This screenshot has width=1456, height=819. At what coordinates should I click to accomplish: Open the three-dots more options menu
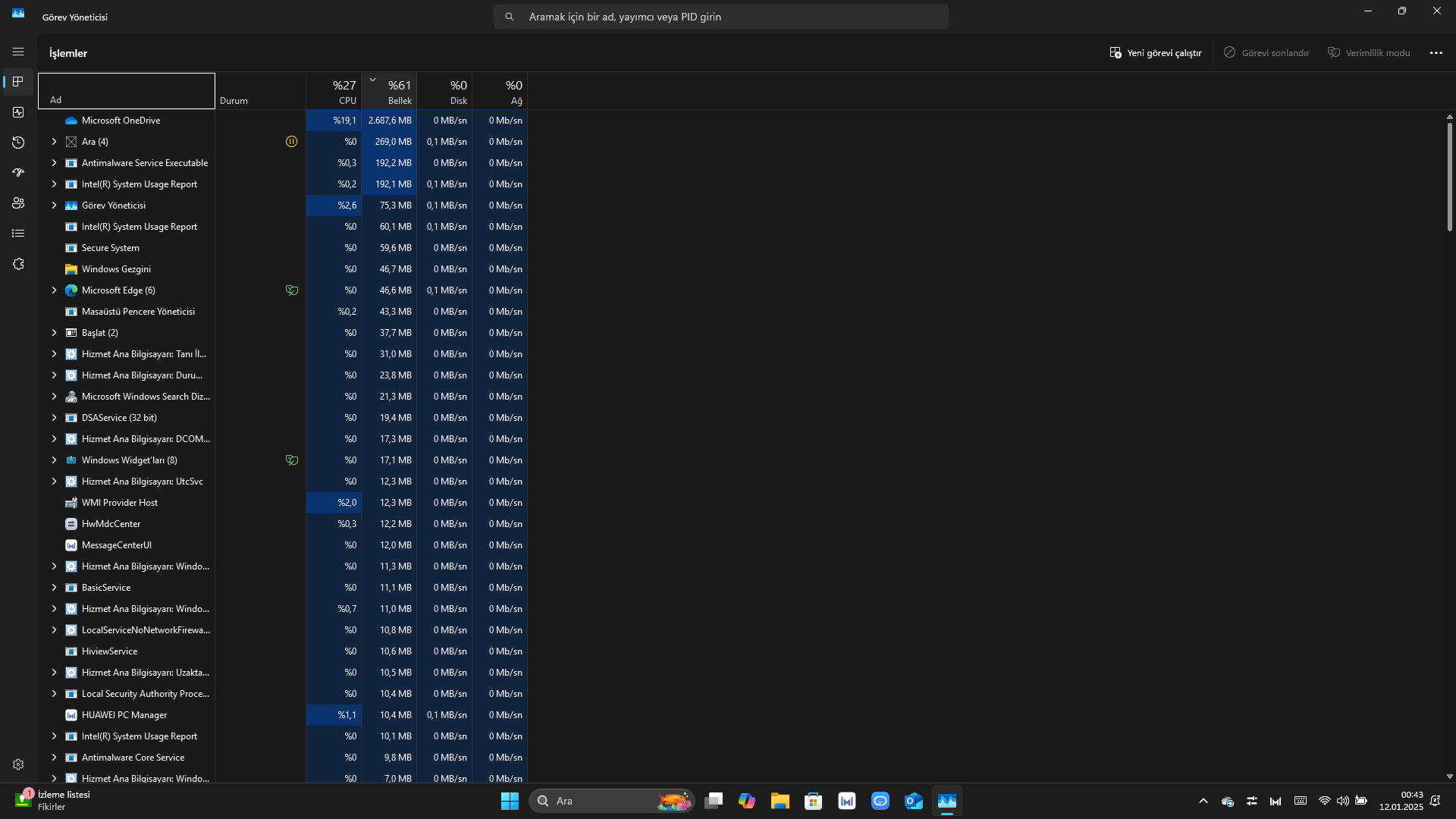click(x=1436, y=53)
